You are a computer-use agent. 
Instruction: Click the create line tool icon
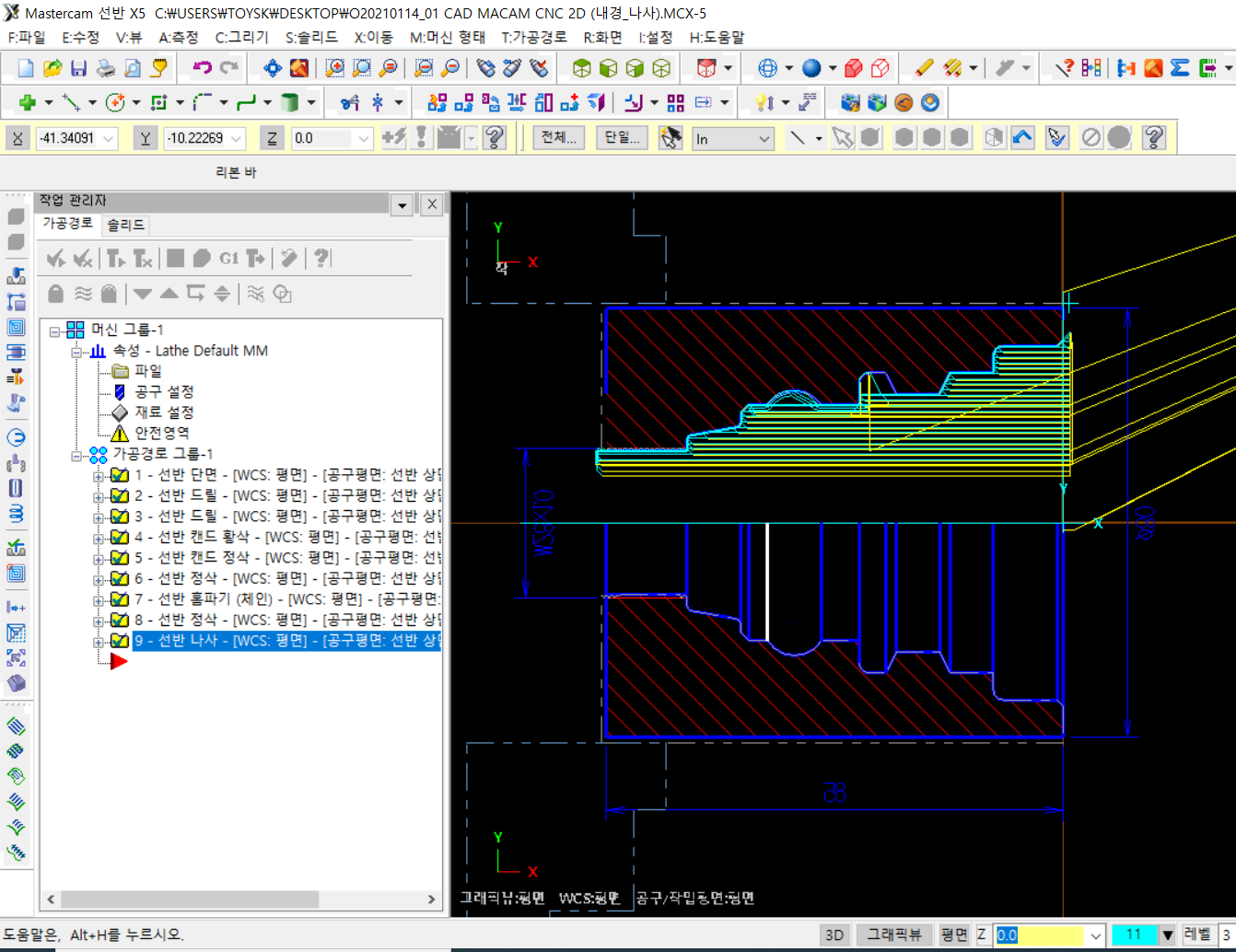pyautogui.click(x=71, y=102)
